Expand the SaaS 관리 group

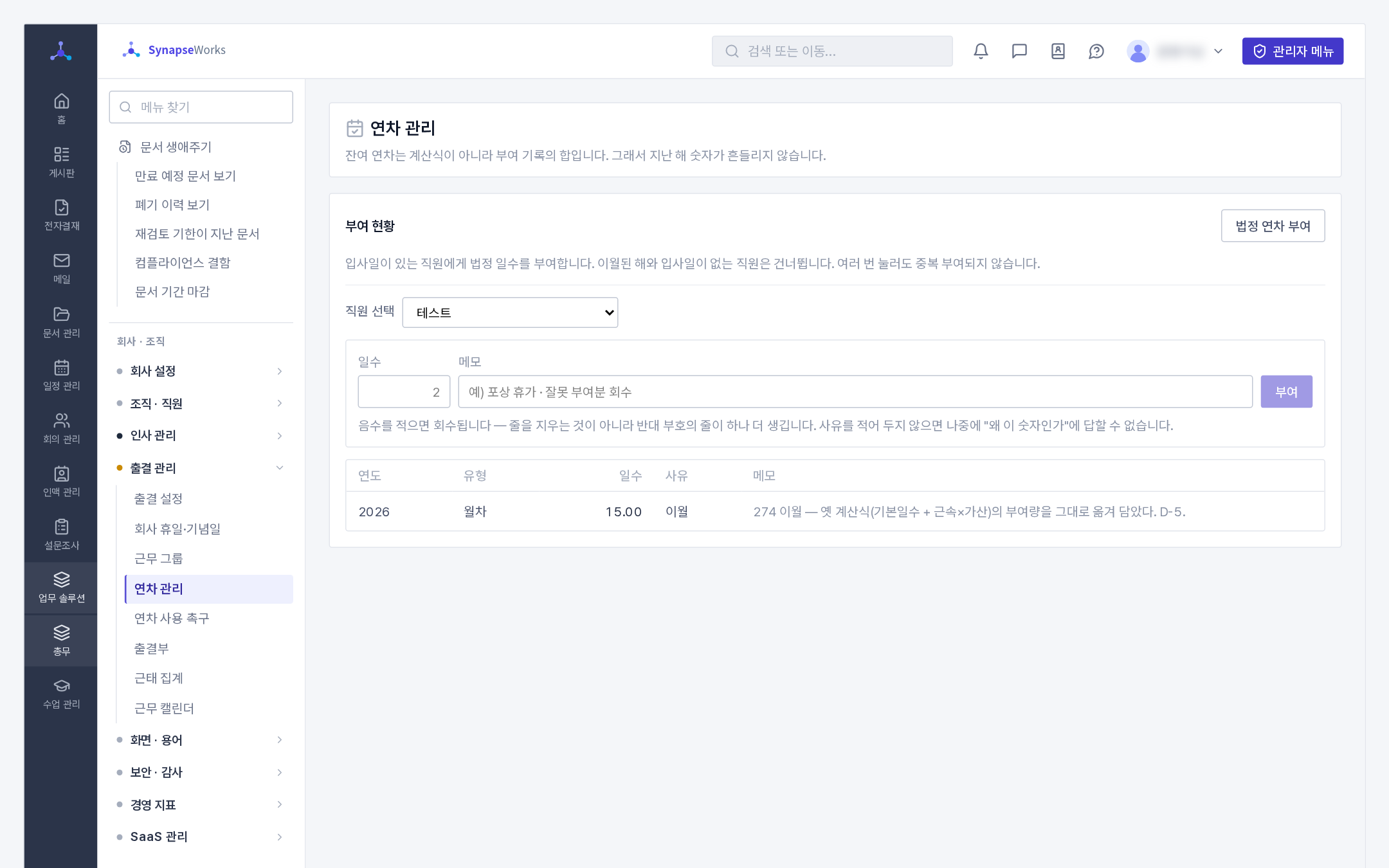coord(201,836)
